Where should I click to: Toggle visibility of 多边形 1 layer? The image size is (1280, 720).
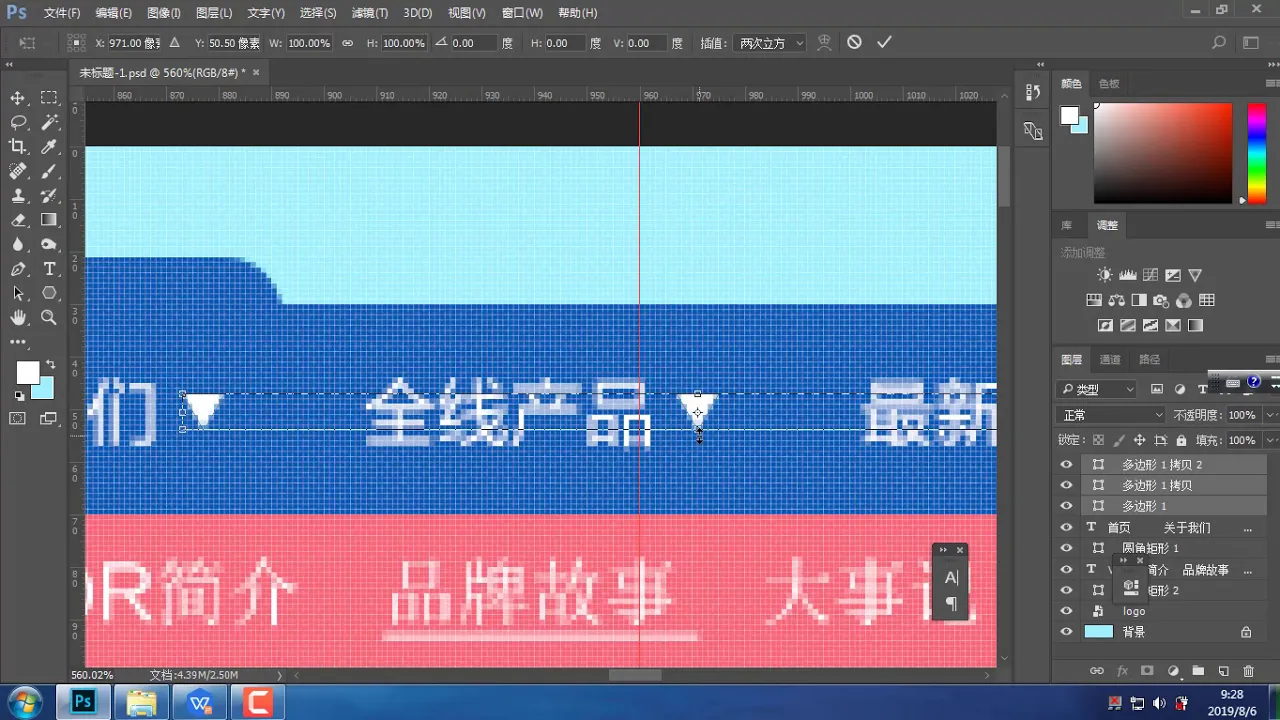point(1066,506)
